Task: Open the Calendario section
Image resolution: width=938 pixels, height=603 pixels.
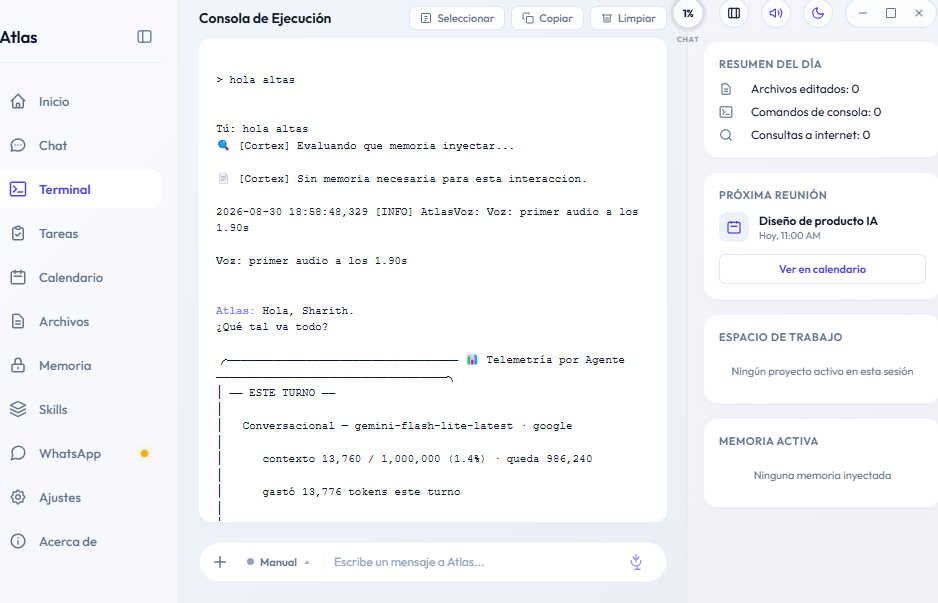Action: click(81, 278)
